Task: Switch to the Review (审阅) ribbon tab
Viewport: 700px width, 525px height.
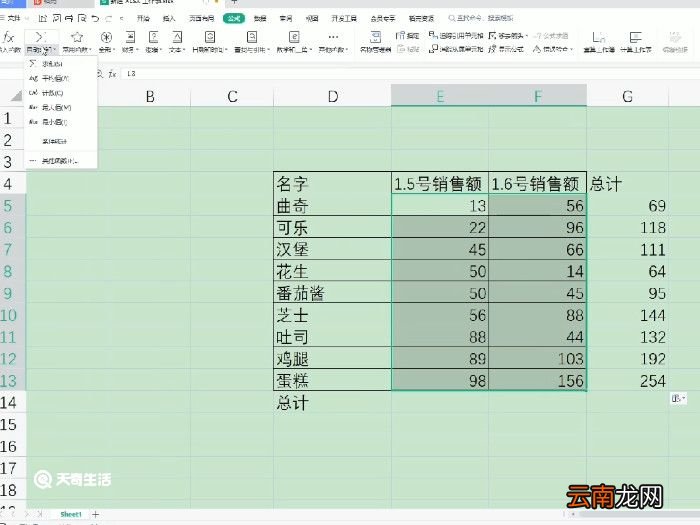Action: coord(286,18)
